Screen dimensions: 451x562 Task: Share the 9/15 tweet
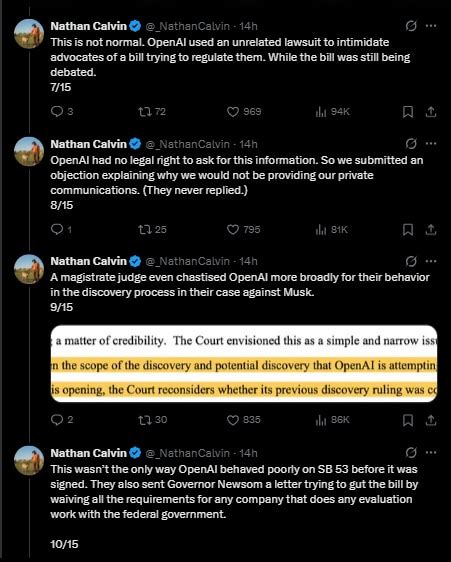[x=431, y=420]
